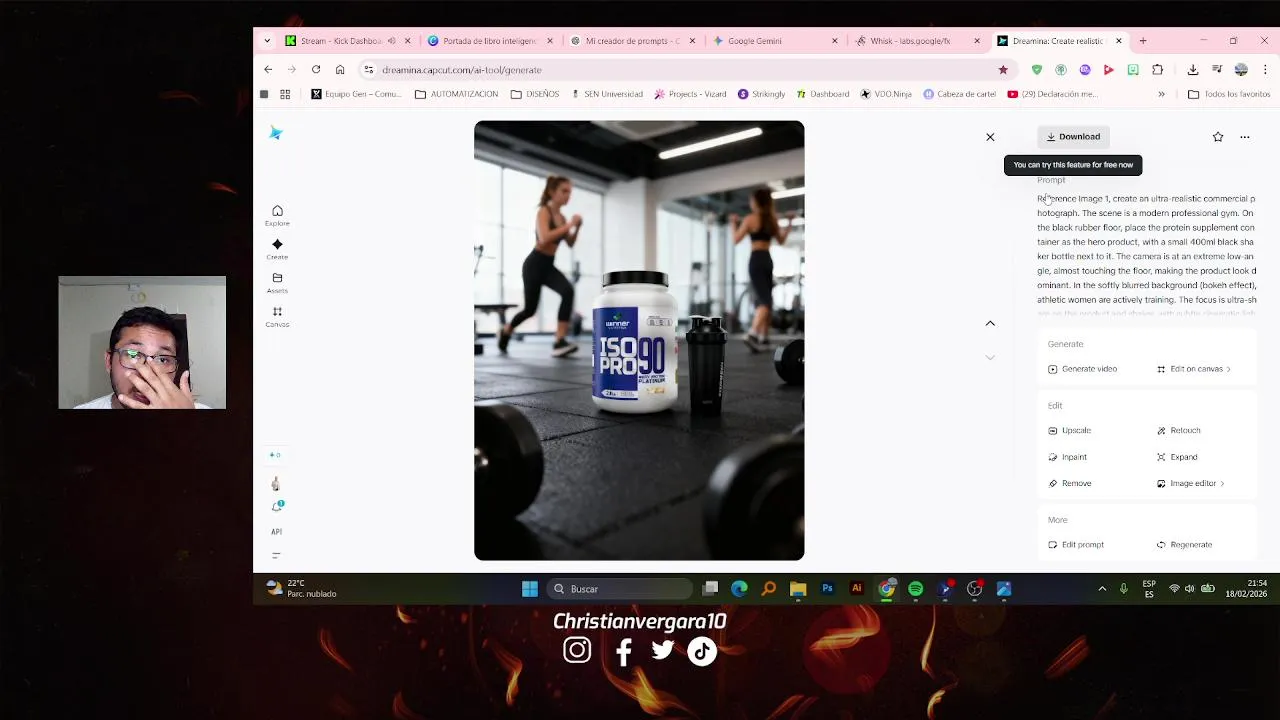Open the Canvas section in sidebar

tap(277, 316)
